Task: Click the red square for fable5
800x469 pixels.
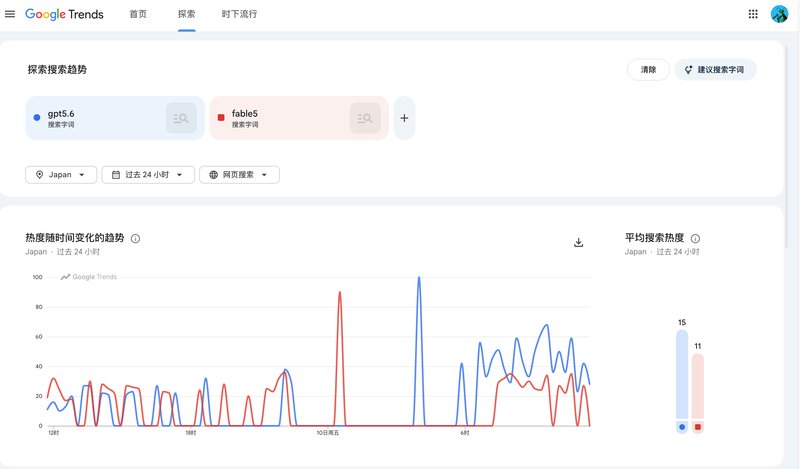Action: click(221, 117)
